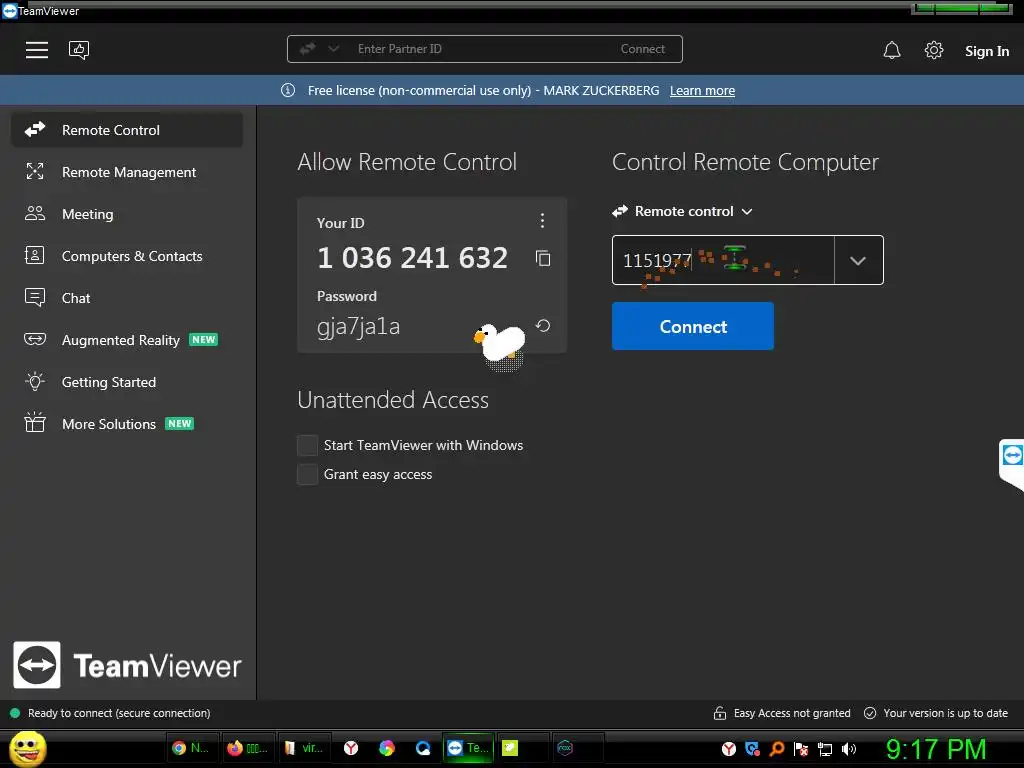Click Connect in the top partner ID bar

(x=643, y=49)
